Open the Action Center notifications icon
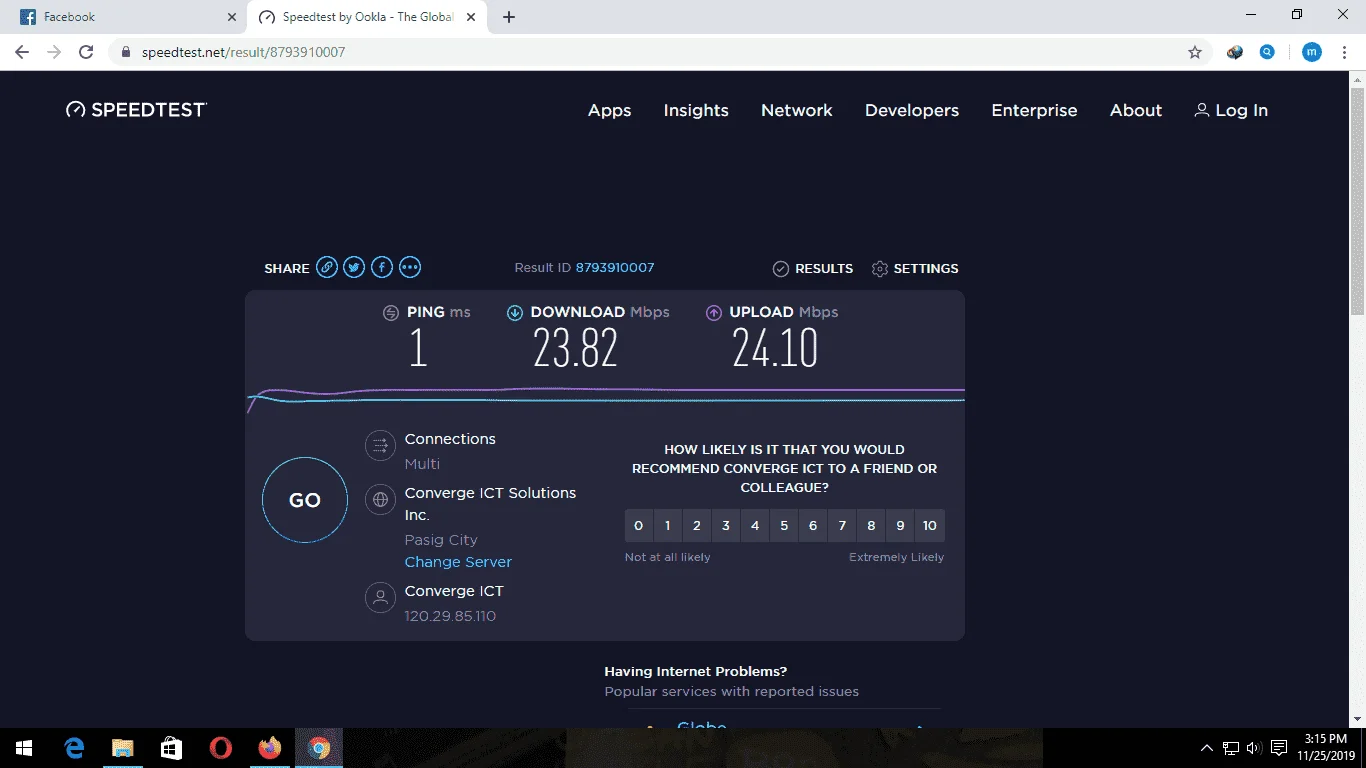The width and height of the screenshot is (1366, 768). pos(1279,748)
